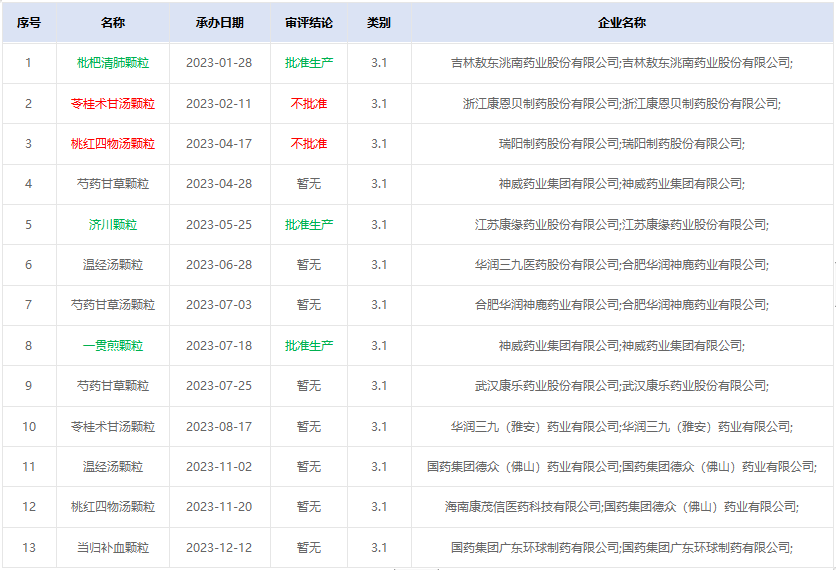This screenshot has height=570, width=836.
Task: Open the 一贯煎颗粒 drug name
Action: [x=113, y=346]
